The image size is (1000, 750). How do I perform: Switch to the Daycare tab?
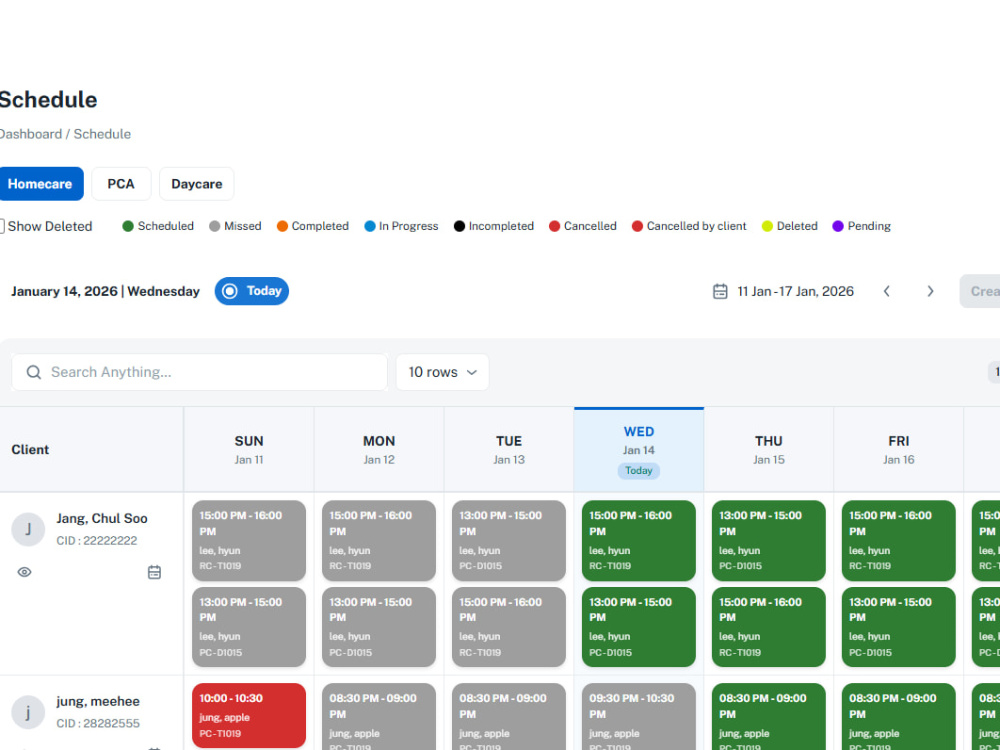click(x=196, y=184)
